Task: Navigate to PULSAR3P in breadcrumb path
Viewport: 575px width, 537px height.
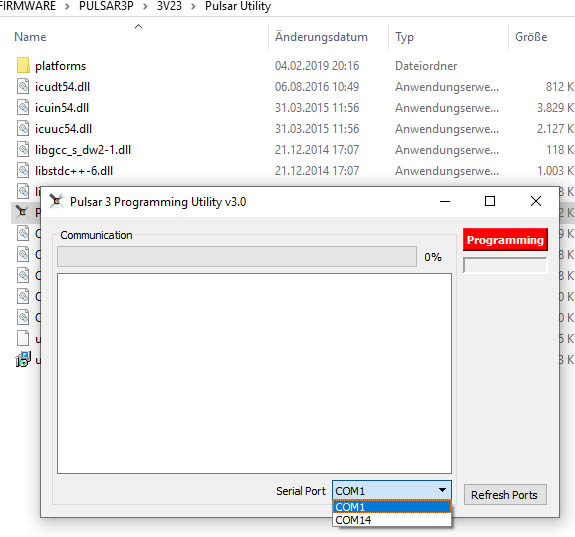Action: tap(106, 6)
